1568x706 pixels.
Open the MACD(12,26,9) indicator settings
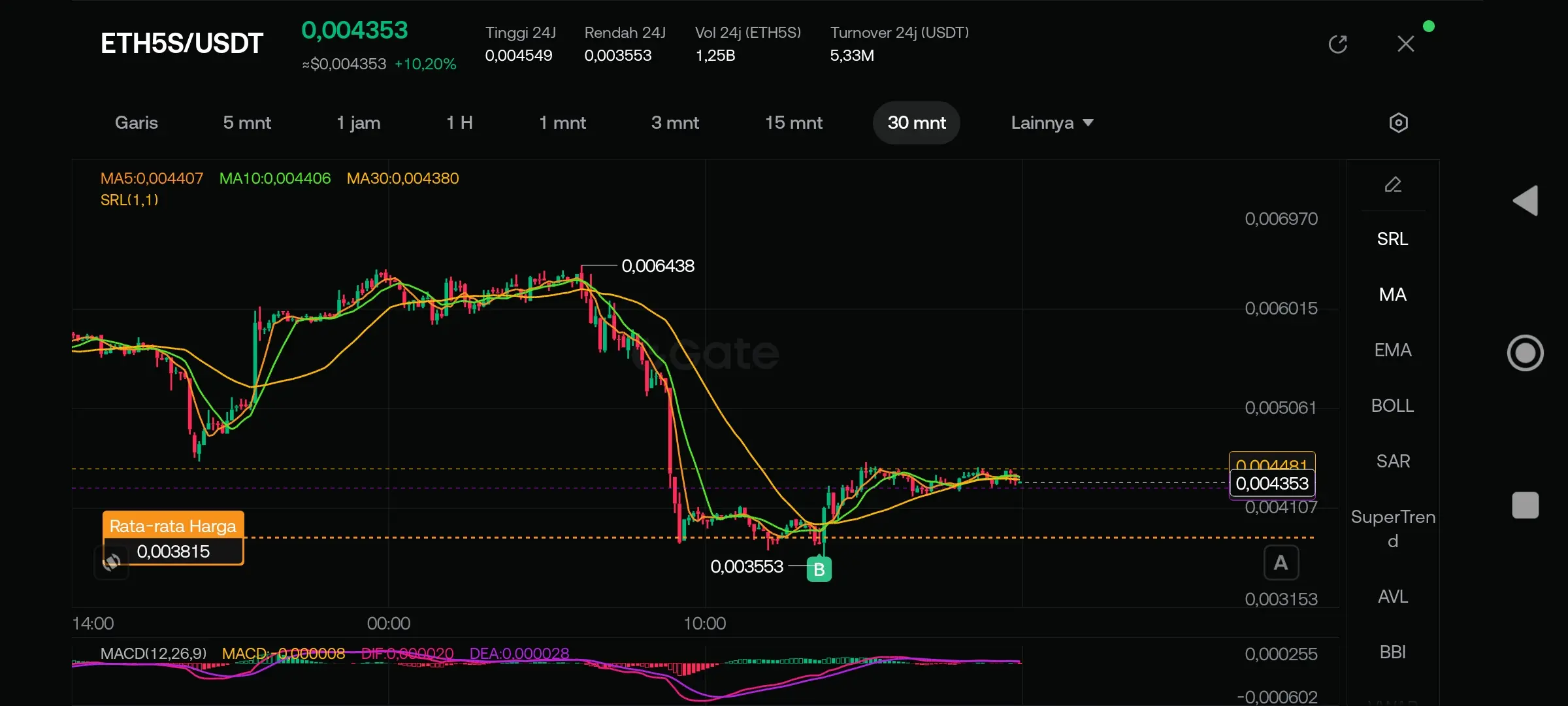(154, 654)
